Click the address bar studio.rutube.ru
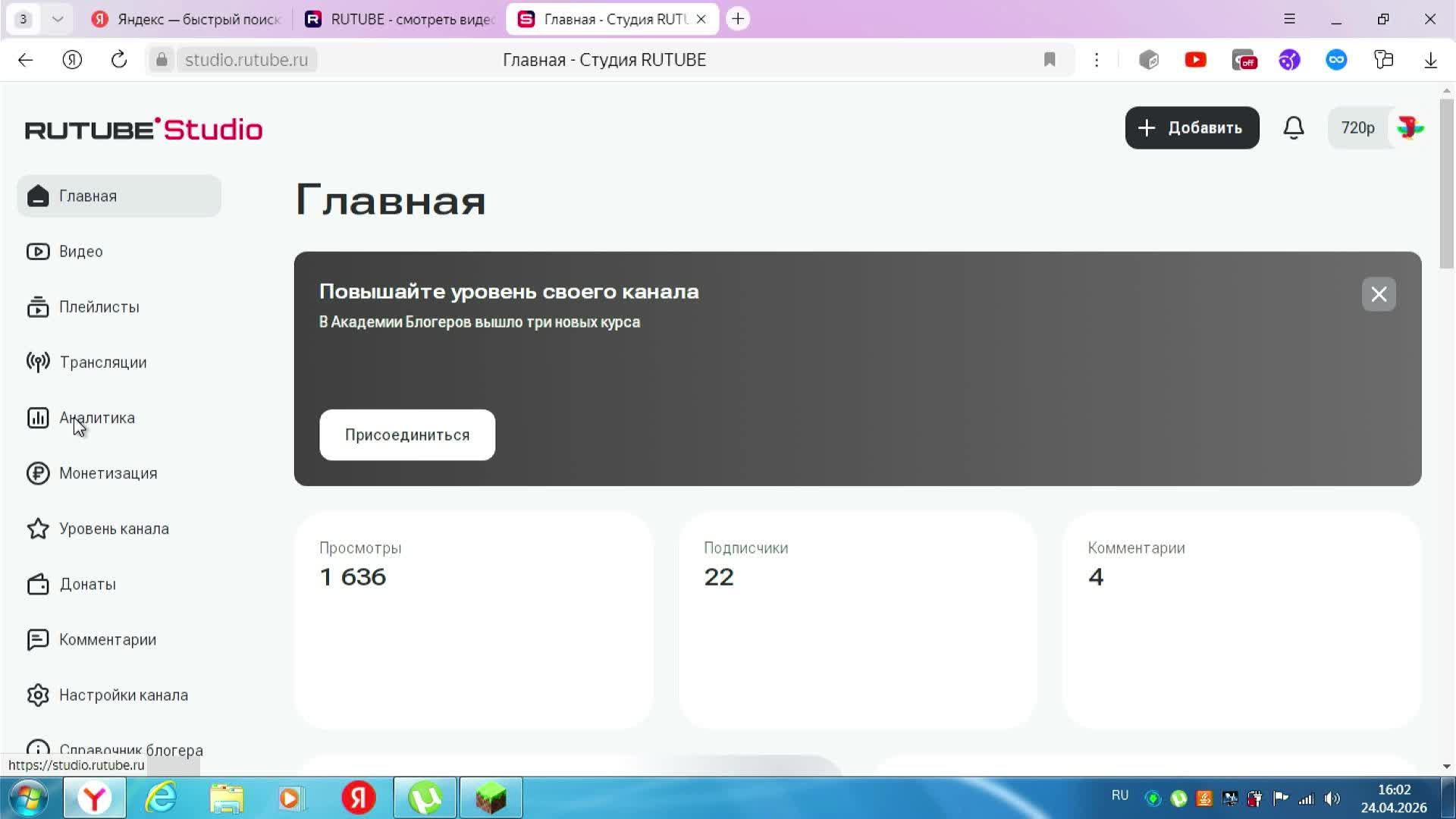The height and width of the screenshot is (819, 1456). (x=246, y=59)
